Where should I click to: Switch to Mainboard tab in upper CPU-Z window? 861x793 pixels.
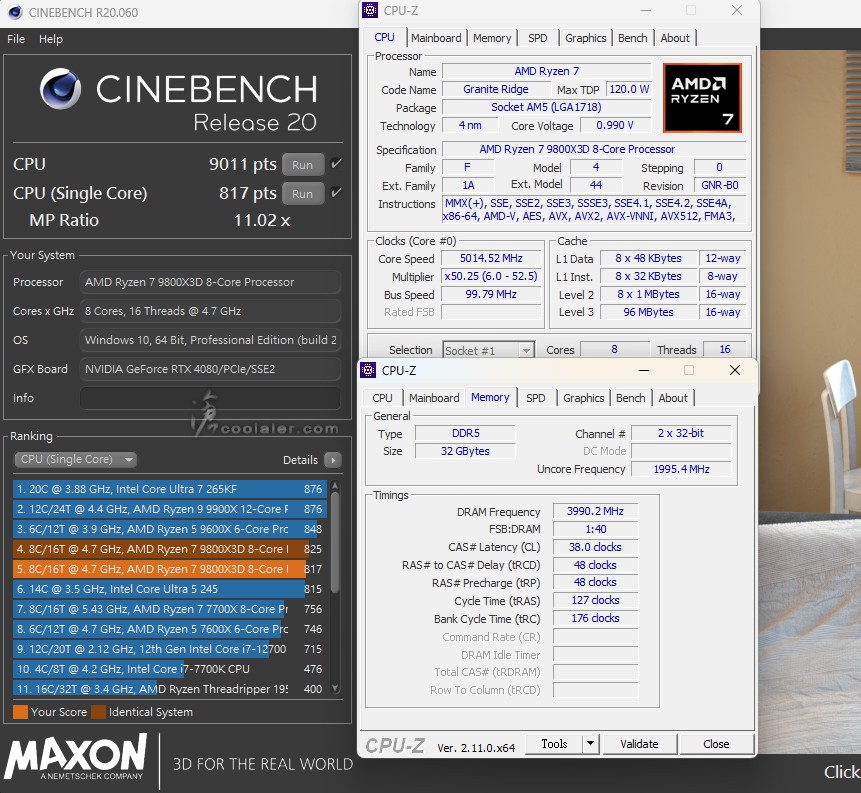(x=436, y=38)
